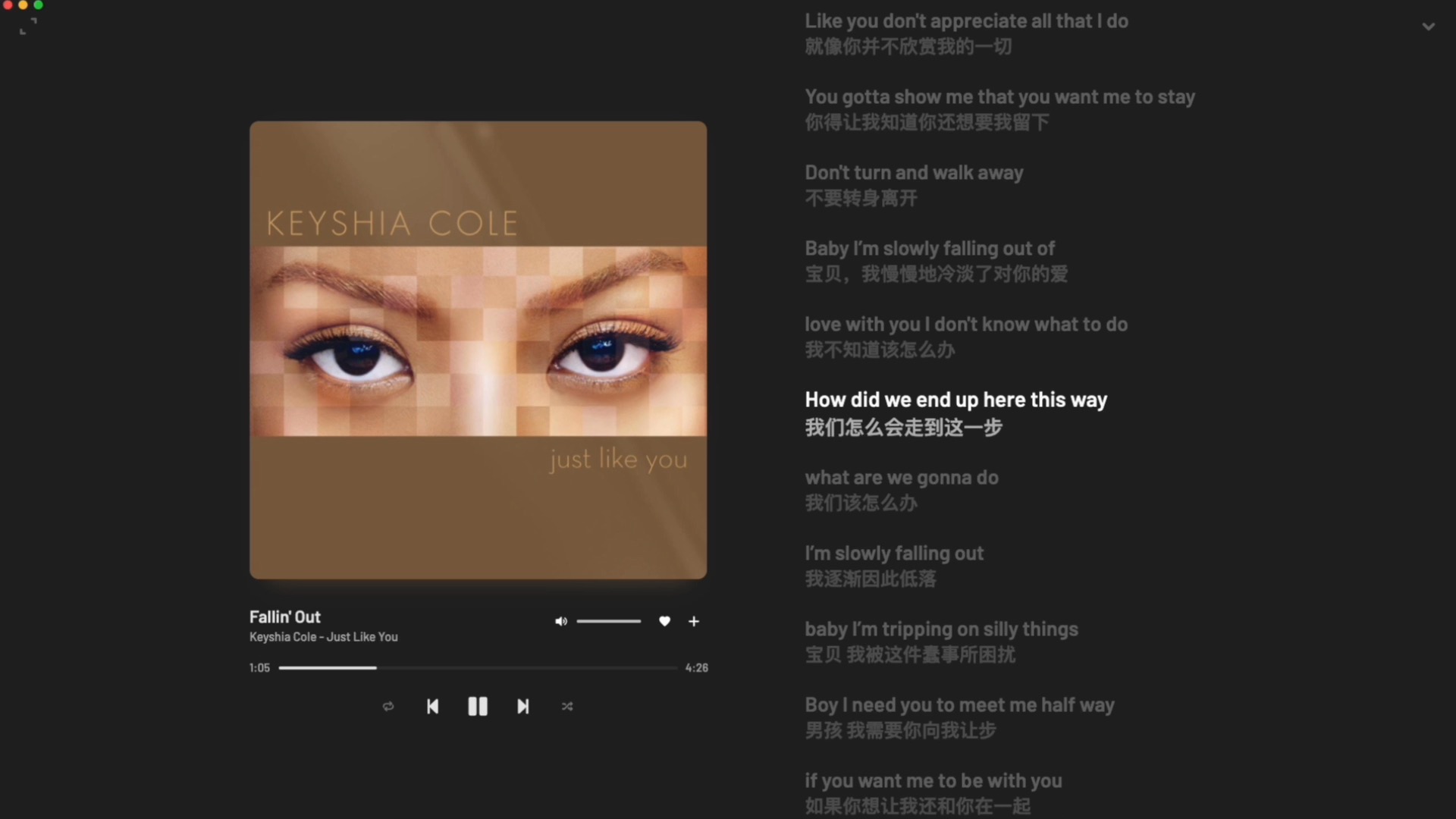The image size is (1456, 819).
Task: Pause the currently playing song
Action: coord(478,707)
